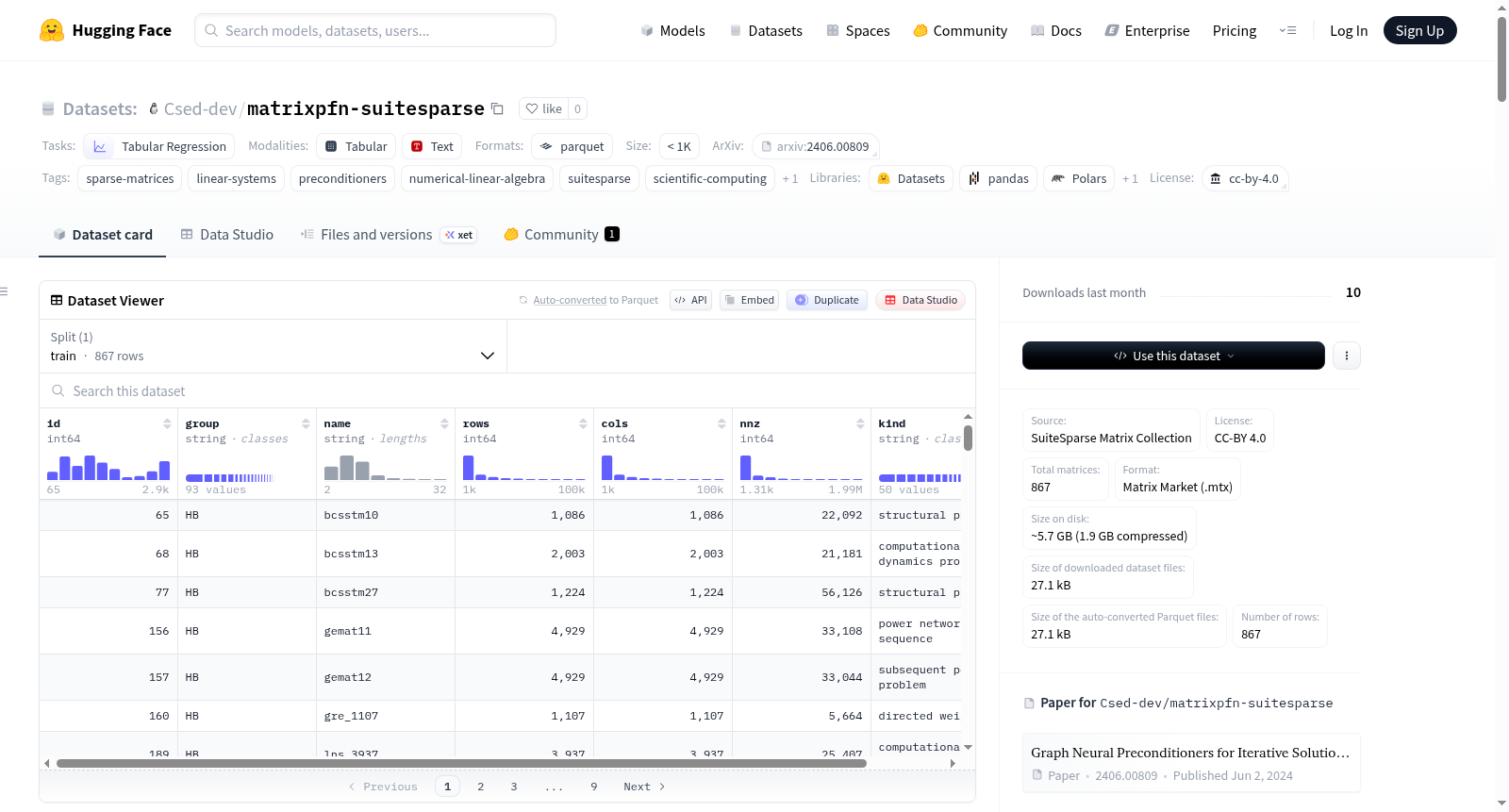
Task: Expand the +1 more tags
Action: 790,178
